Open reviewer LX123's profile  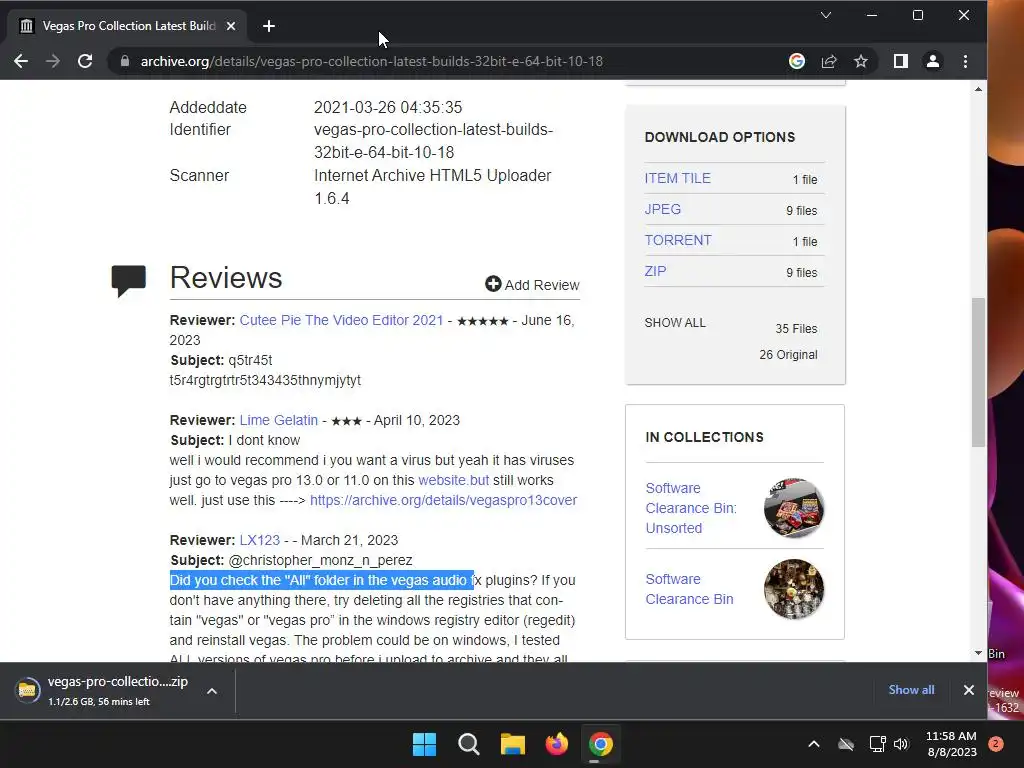[259, 540]
